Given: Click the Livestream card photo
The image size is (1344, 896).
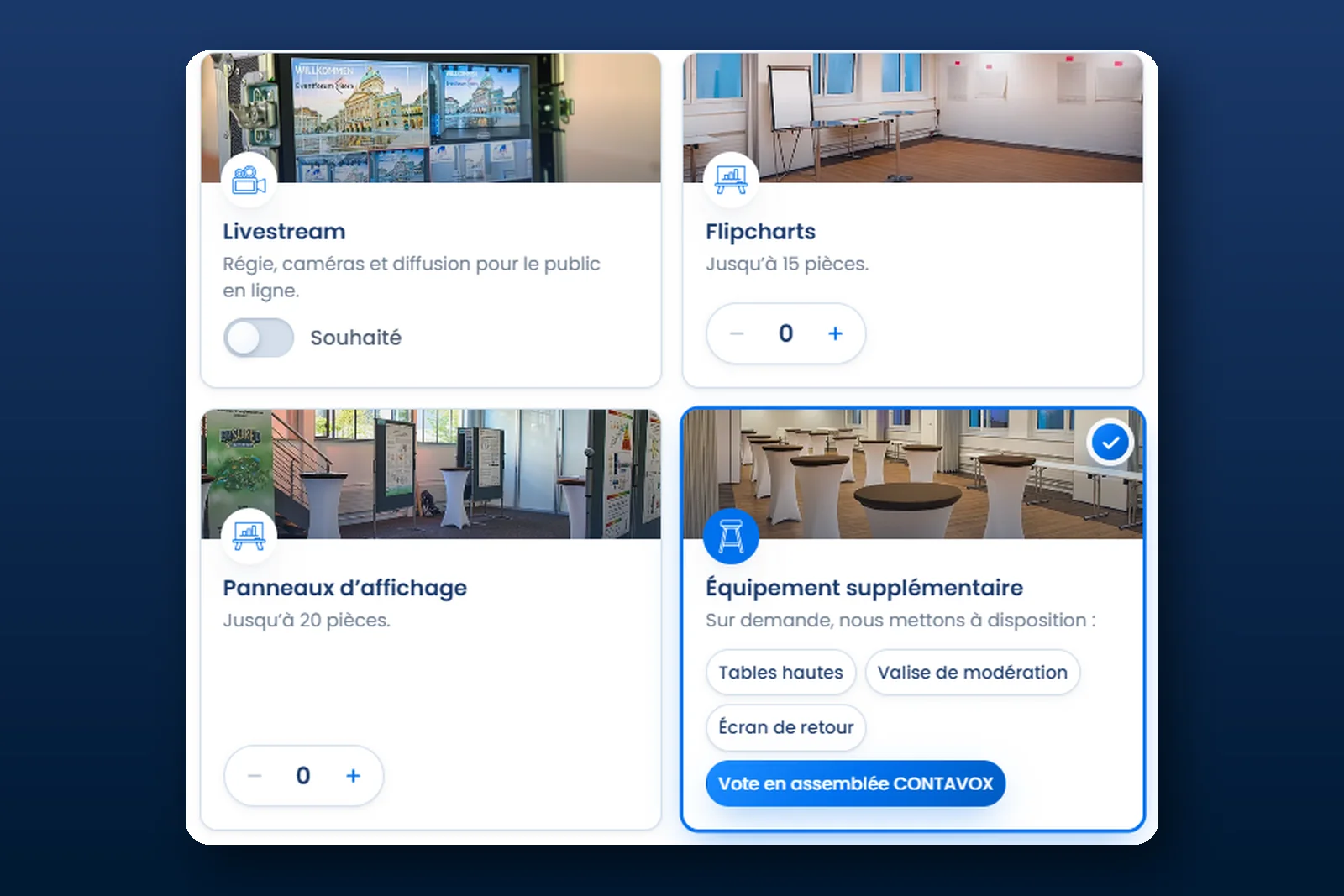Looking at the screenshot, I should [x=431, y=118].
